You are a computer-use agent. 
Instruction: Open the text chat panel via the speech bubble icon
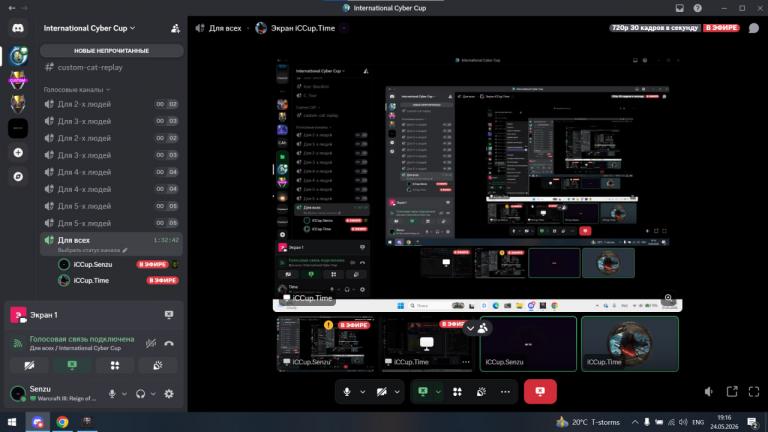tap(754, 28)
